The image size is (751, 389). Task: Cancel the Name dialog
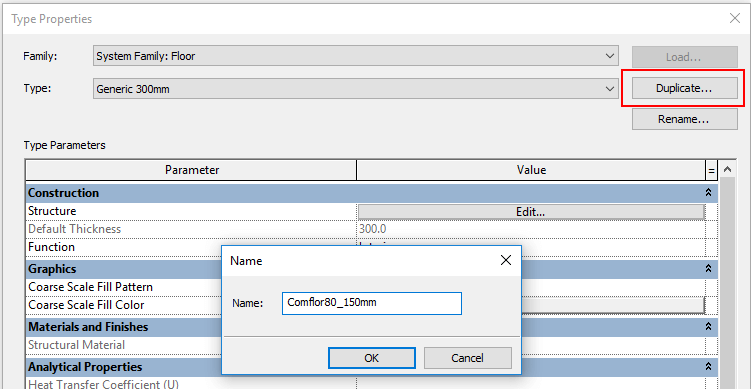[467, 358]
